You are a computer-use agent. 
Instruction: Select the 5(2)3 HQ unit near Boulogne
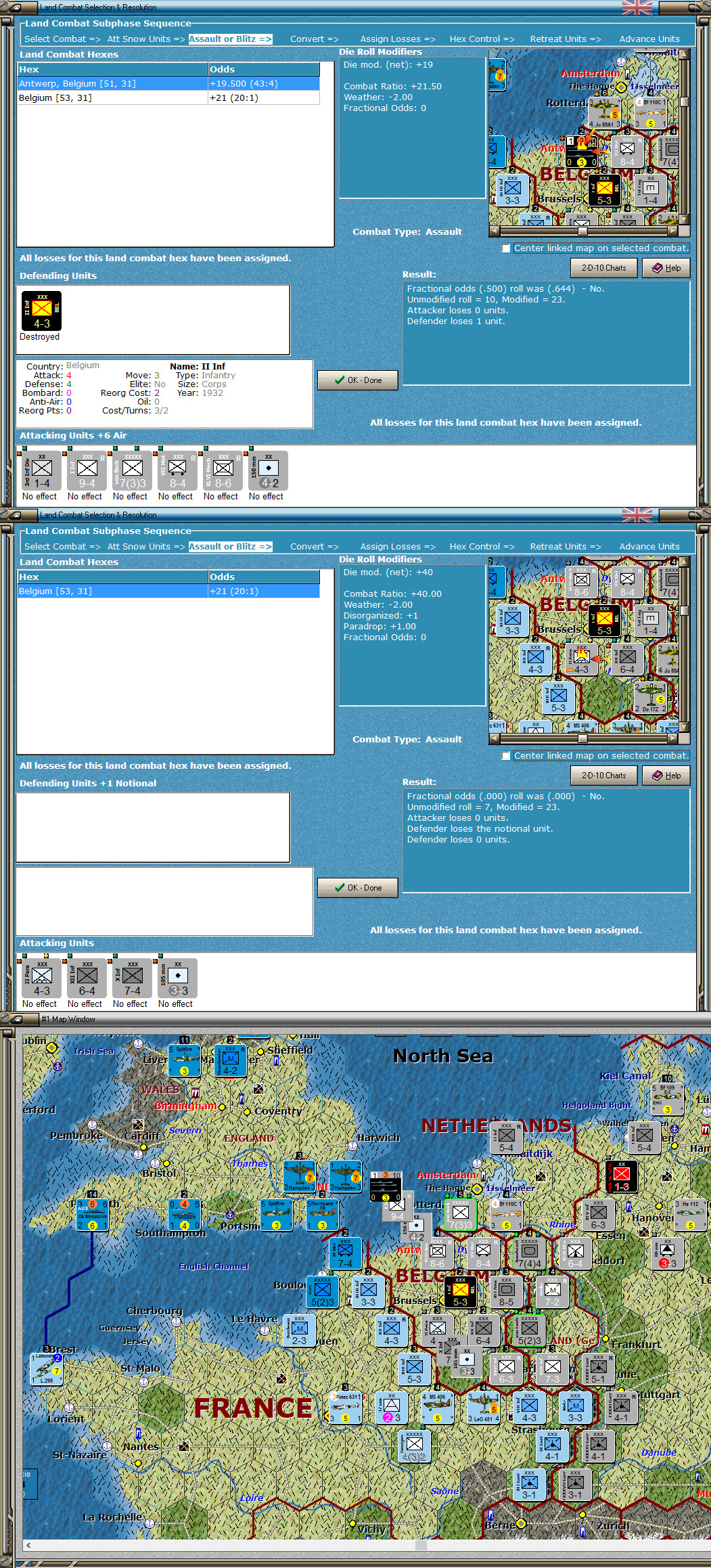pyautogui.click(x=322, y=1291)
